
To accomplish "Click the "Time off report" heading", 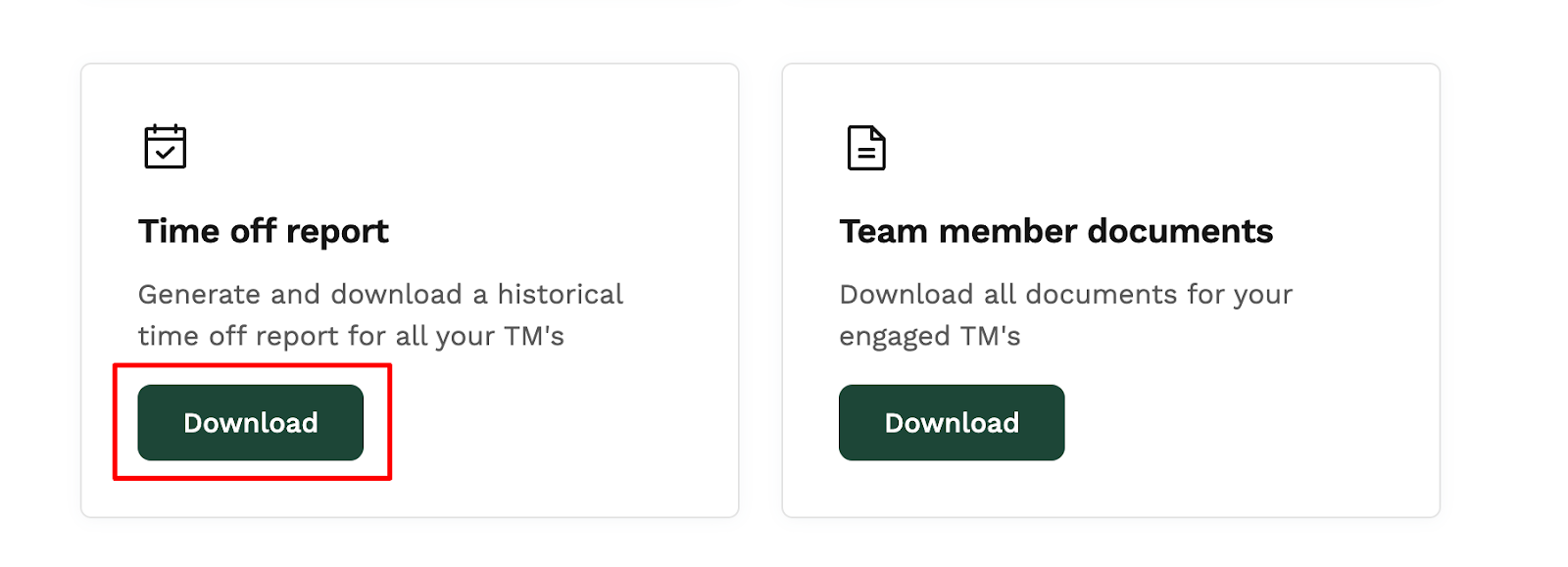I will 263,231.
